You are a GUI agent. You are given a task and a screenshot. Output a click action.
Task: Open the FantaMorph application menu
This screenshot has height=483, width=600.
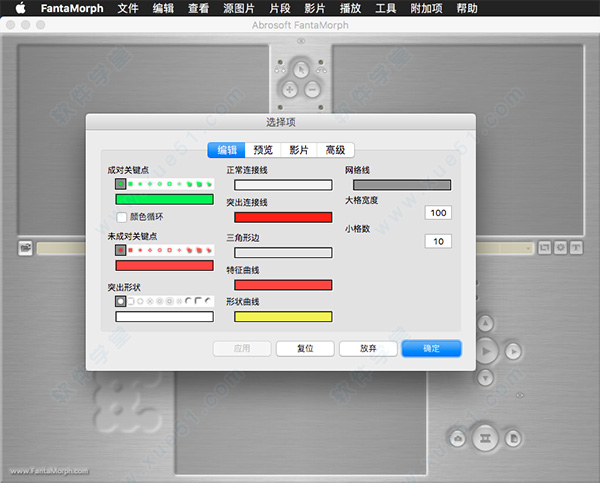click(72, 8)
